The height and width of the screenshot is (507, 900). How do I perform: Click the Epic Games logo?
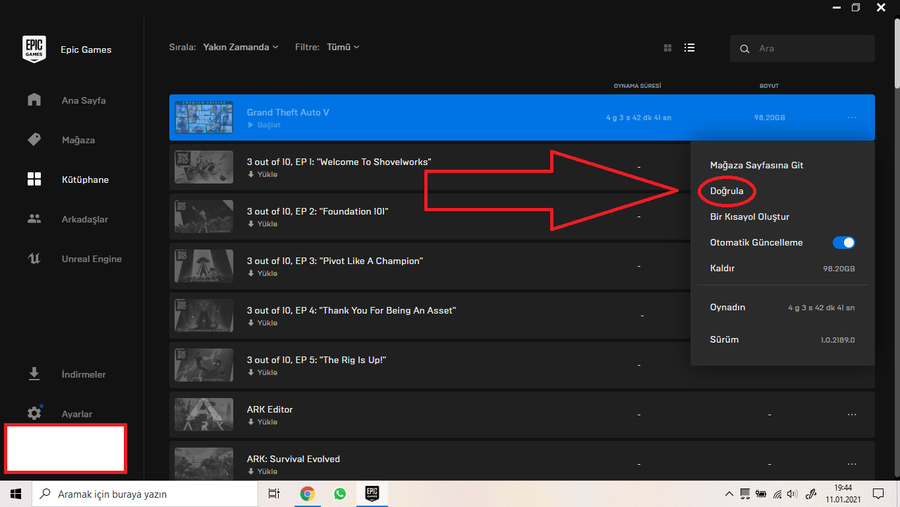pos(35,49)
